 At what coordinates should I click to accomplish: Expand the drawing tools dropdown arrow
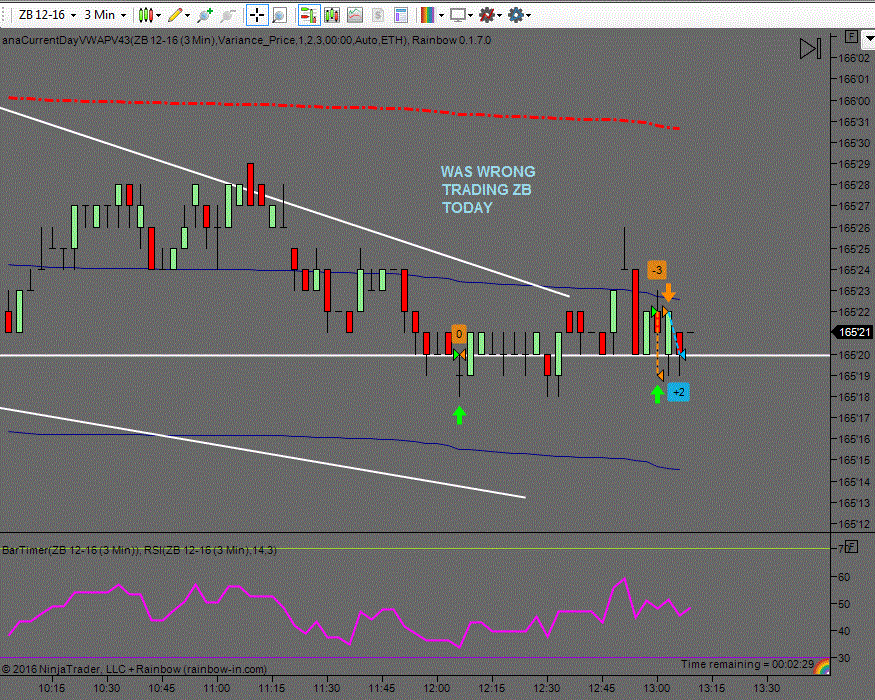pos(188,16)
